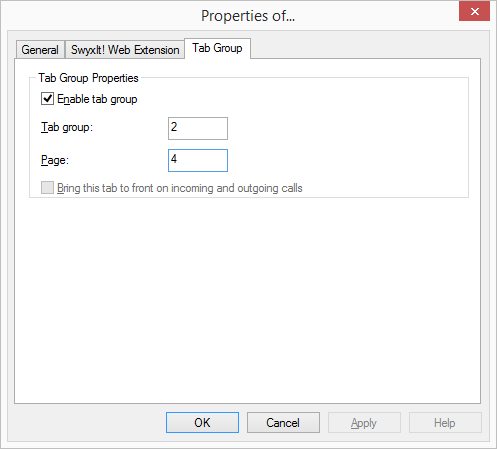This screenshot has height=449, width=497.
Task: Click the Apply button
Action: 364,423
